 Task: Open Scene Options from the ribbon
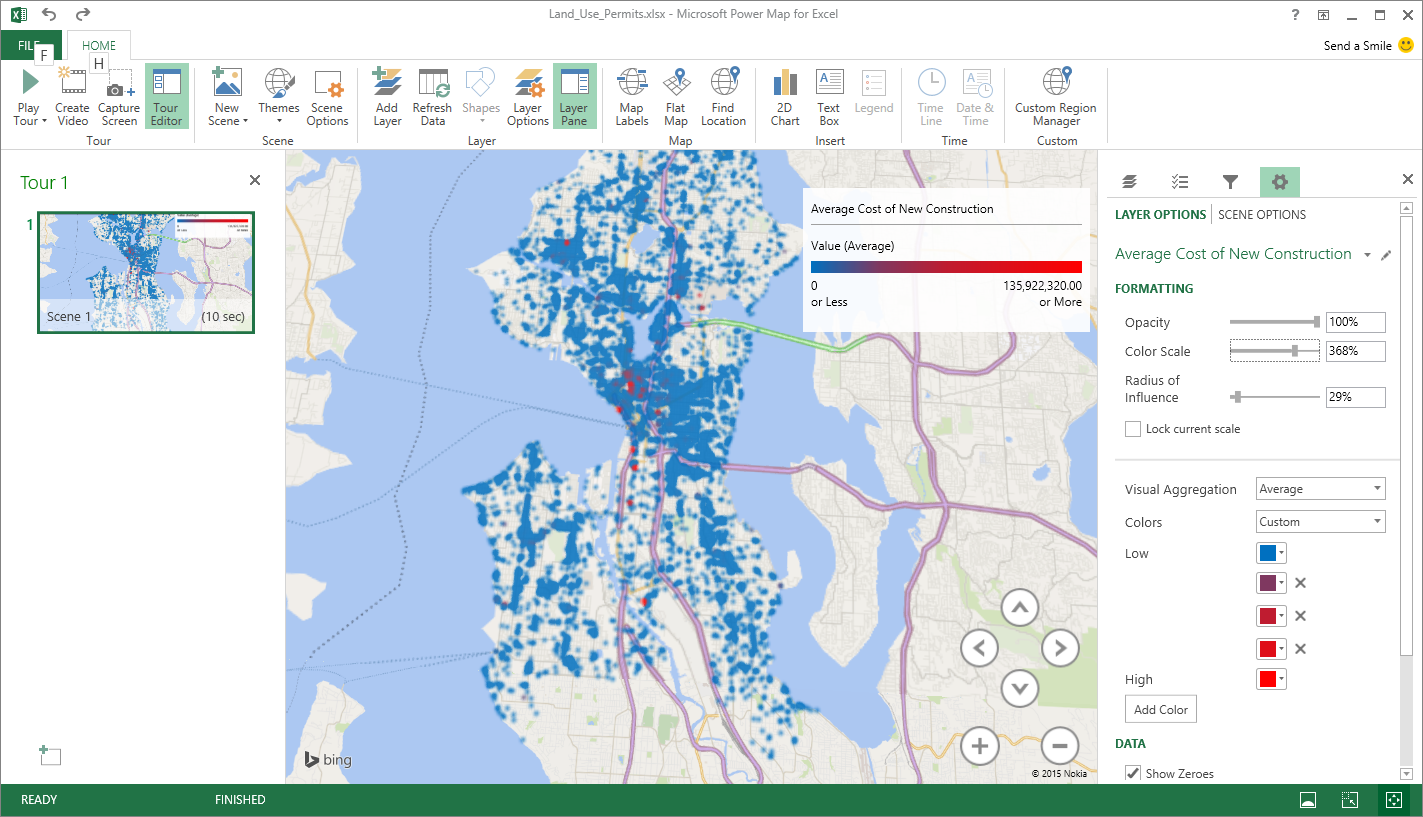(x=327, y=98)
